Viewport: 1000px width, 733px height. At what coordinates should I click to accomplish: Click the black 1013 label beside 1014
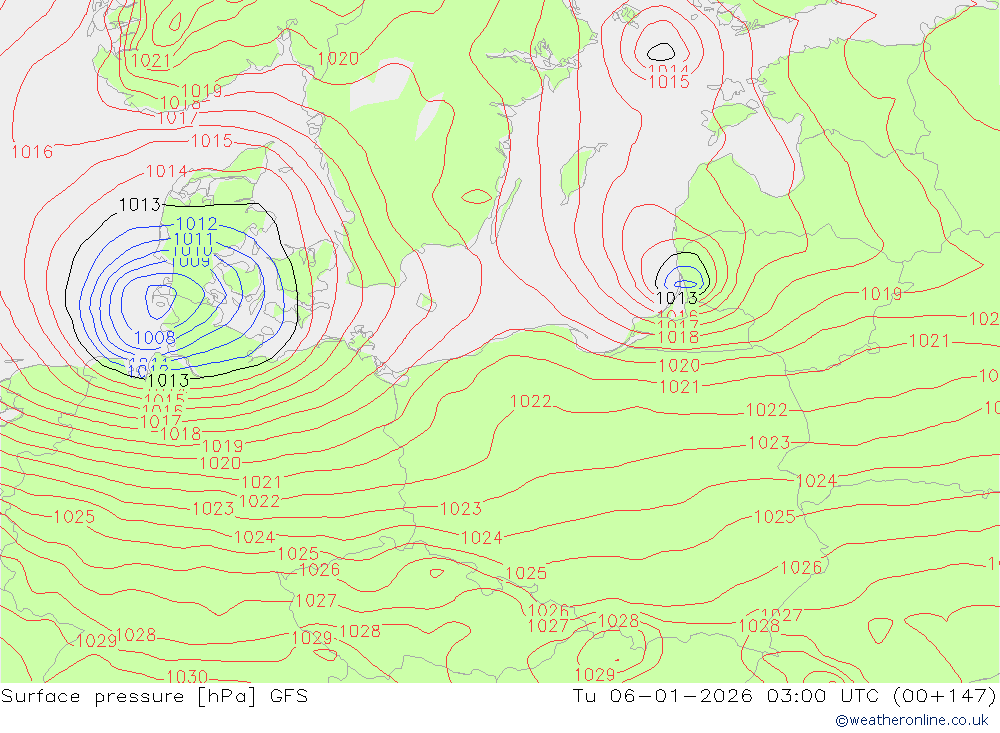pos(140,205)
